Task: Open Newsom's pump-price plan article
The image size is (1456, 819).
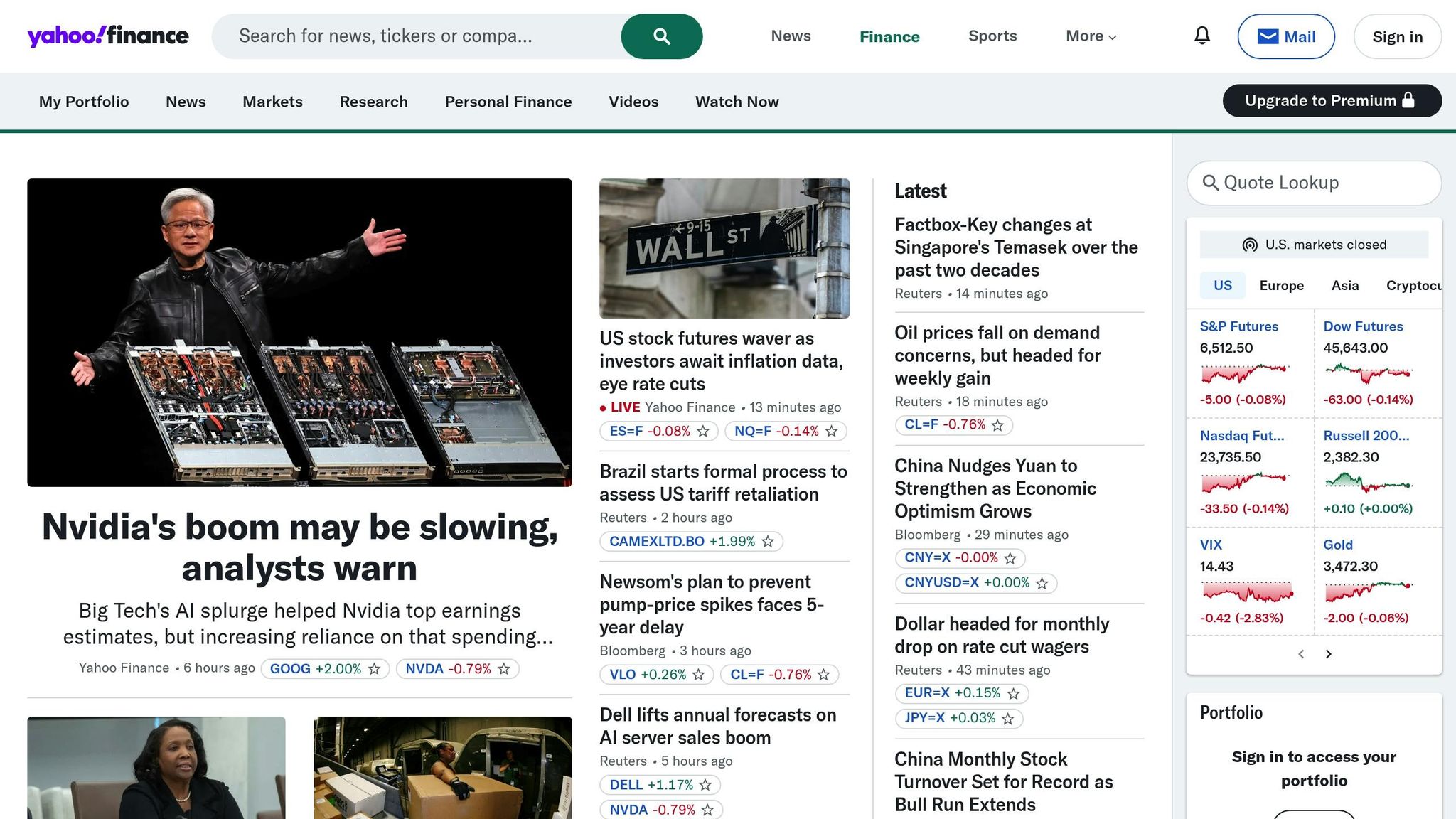Action: point(712,604)
